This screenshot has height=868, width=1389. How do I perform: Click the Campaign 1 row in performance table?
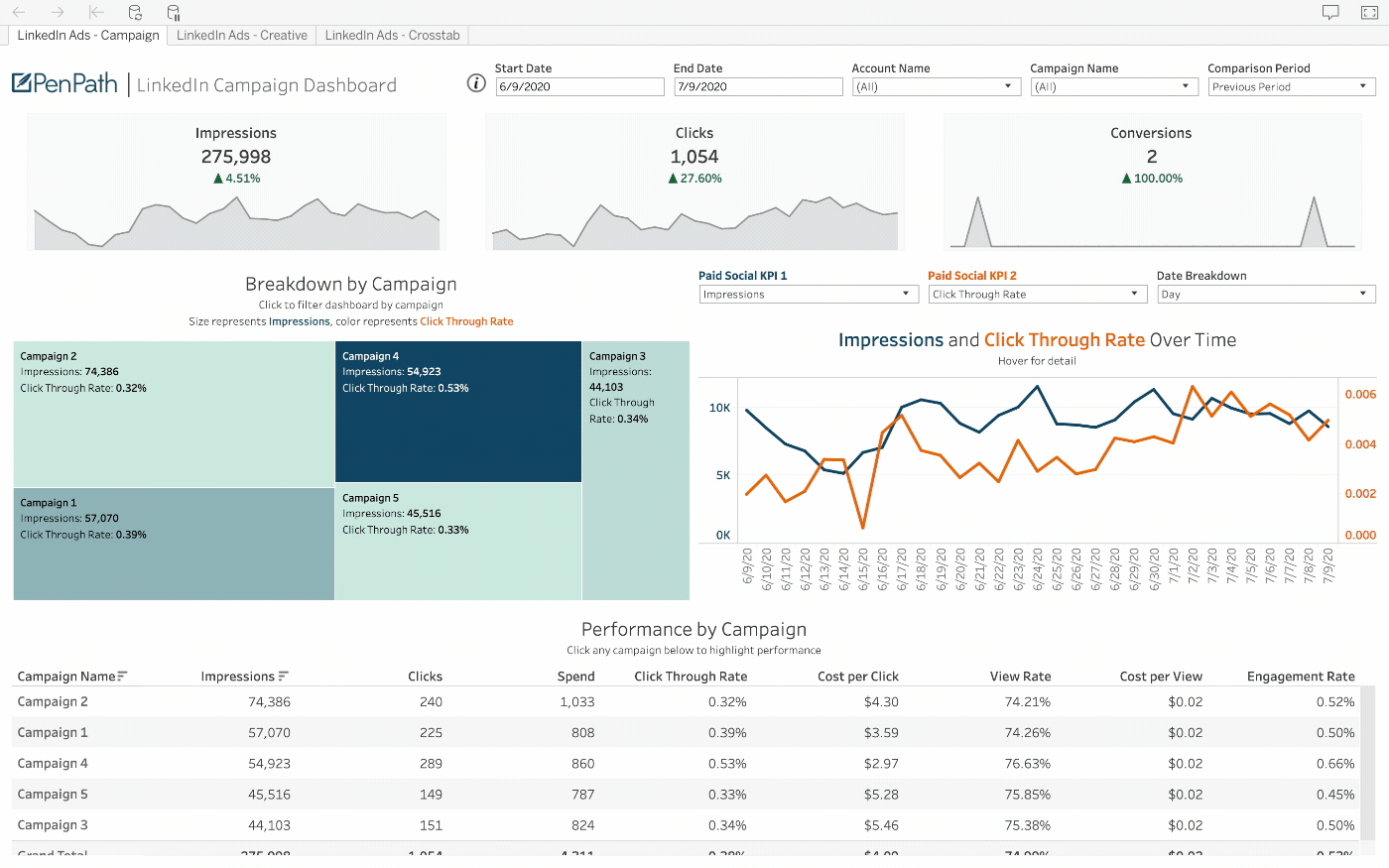(x=687, y=732)
